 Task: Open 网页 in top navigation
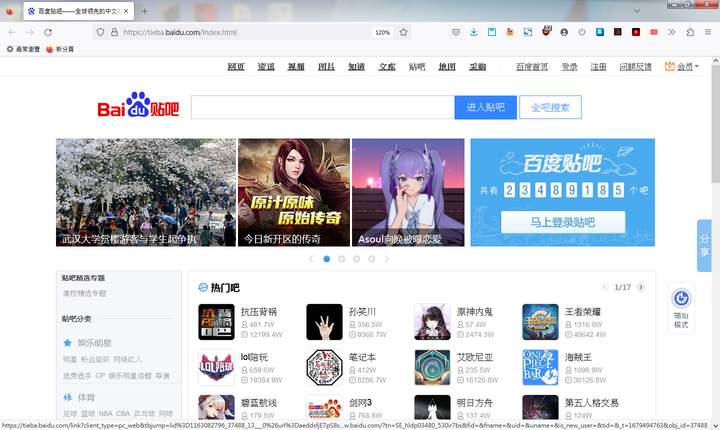click(236, 67)
